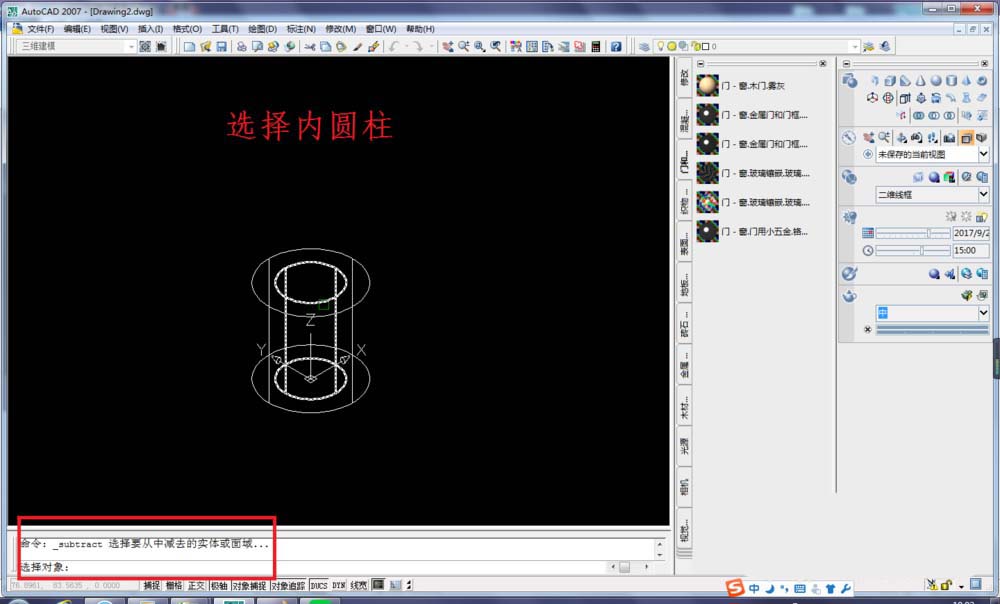1000x604 pixels.
Task: Toggle 对象捕捉 (Object Snap) in status bar
Action: (x=249, y=585)
